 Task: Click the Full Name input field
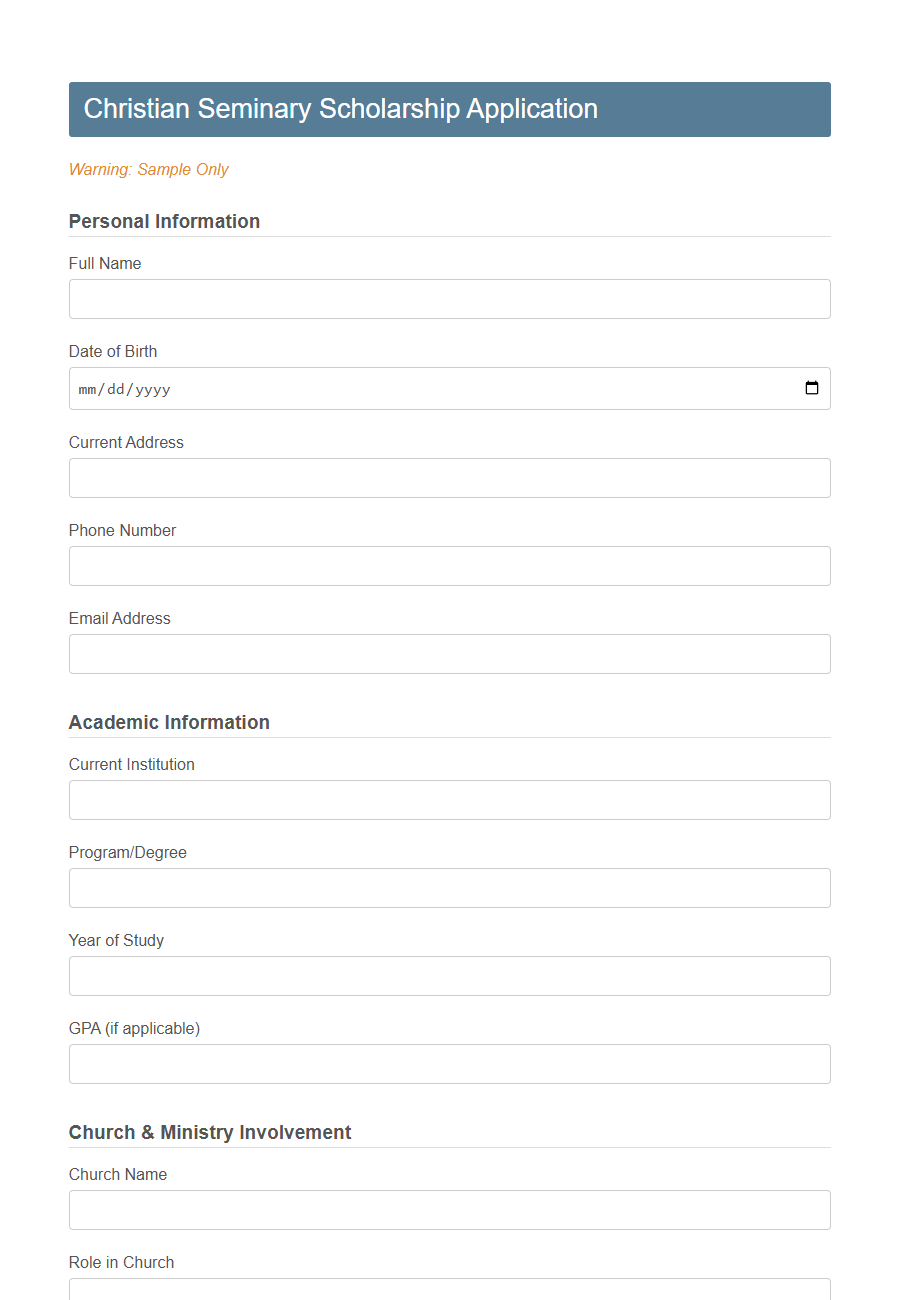[449, 298]
